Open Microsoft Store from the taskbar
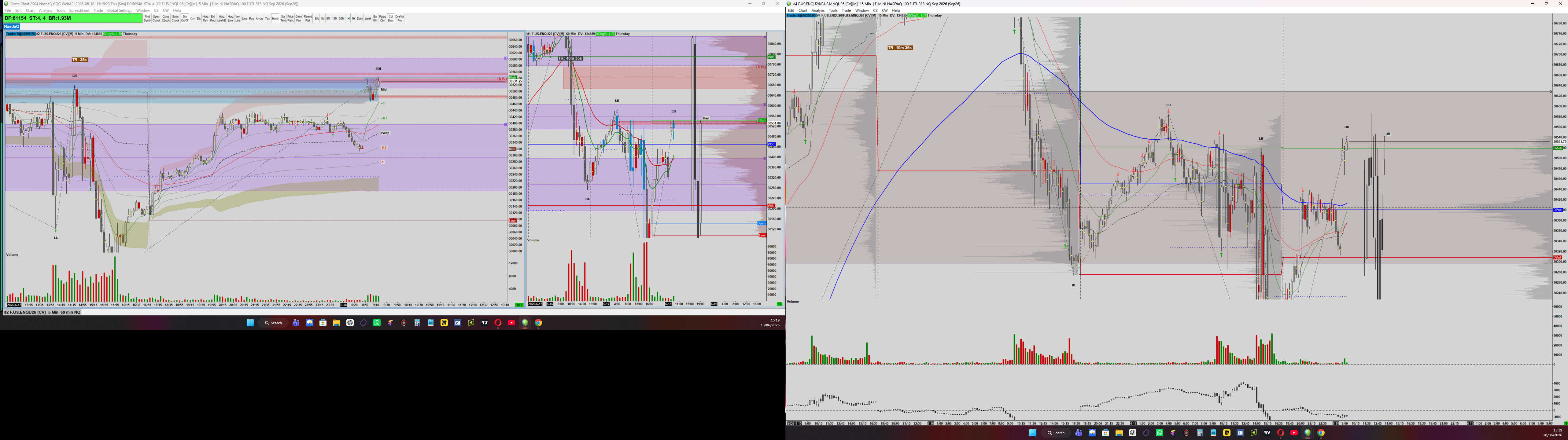Image resolution: width=1568 pixels, height=440 pixels. tap(323, 323)
